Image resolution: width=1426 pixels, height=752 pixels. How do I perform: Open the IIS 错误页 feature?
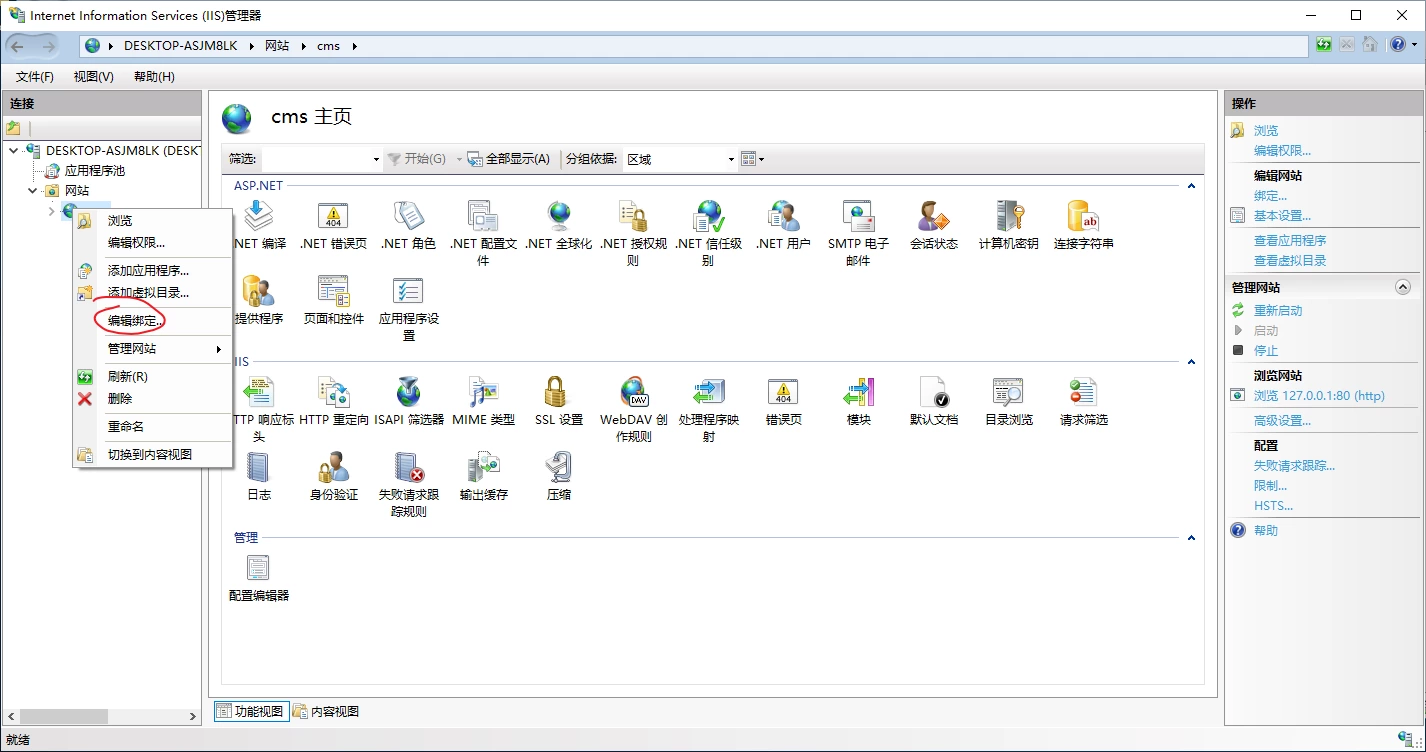(x=783, y=401)
